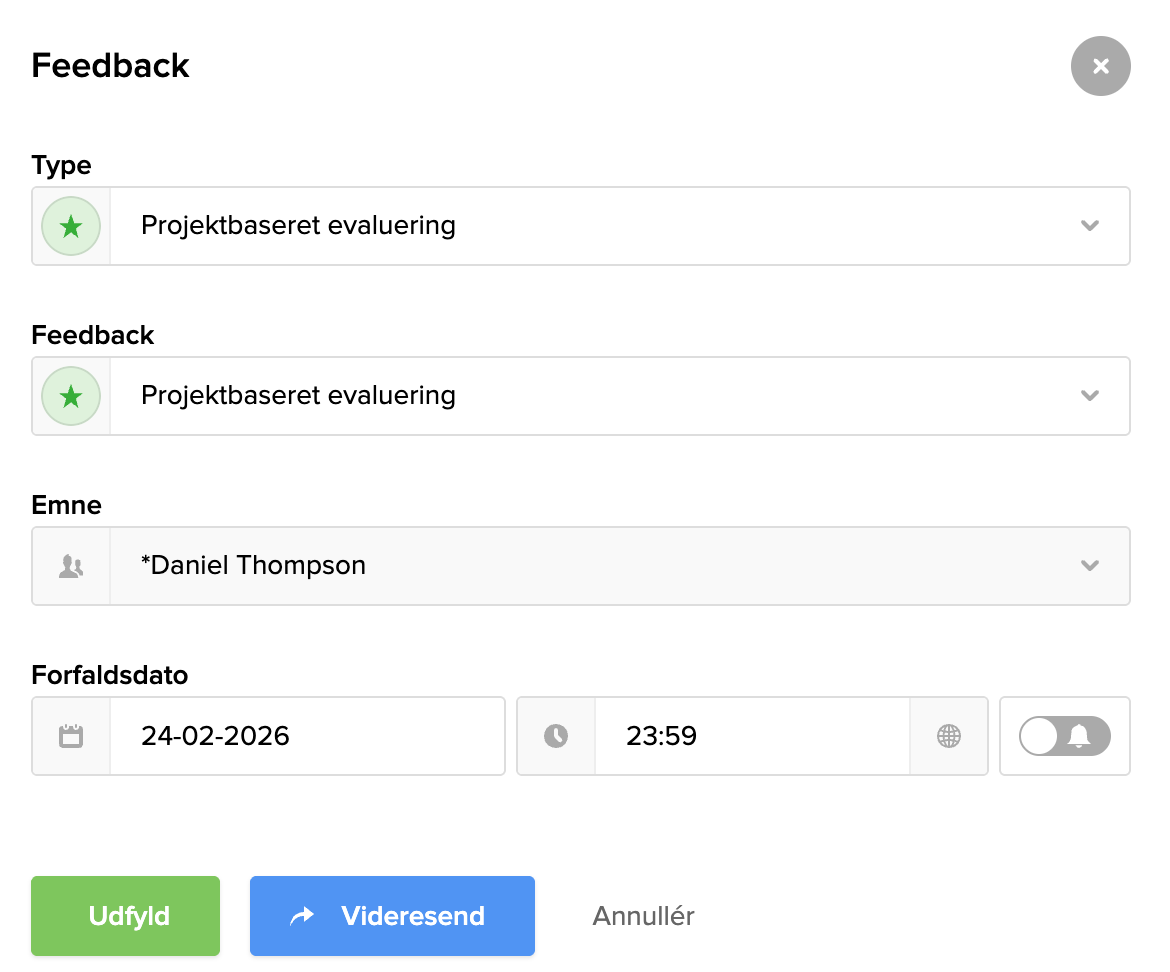Click Projektbaseret evaluering text in Type field
The height and width of the screenshot is (972, 1170).
(x=298, y=226)
